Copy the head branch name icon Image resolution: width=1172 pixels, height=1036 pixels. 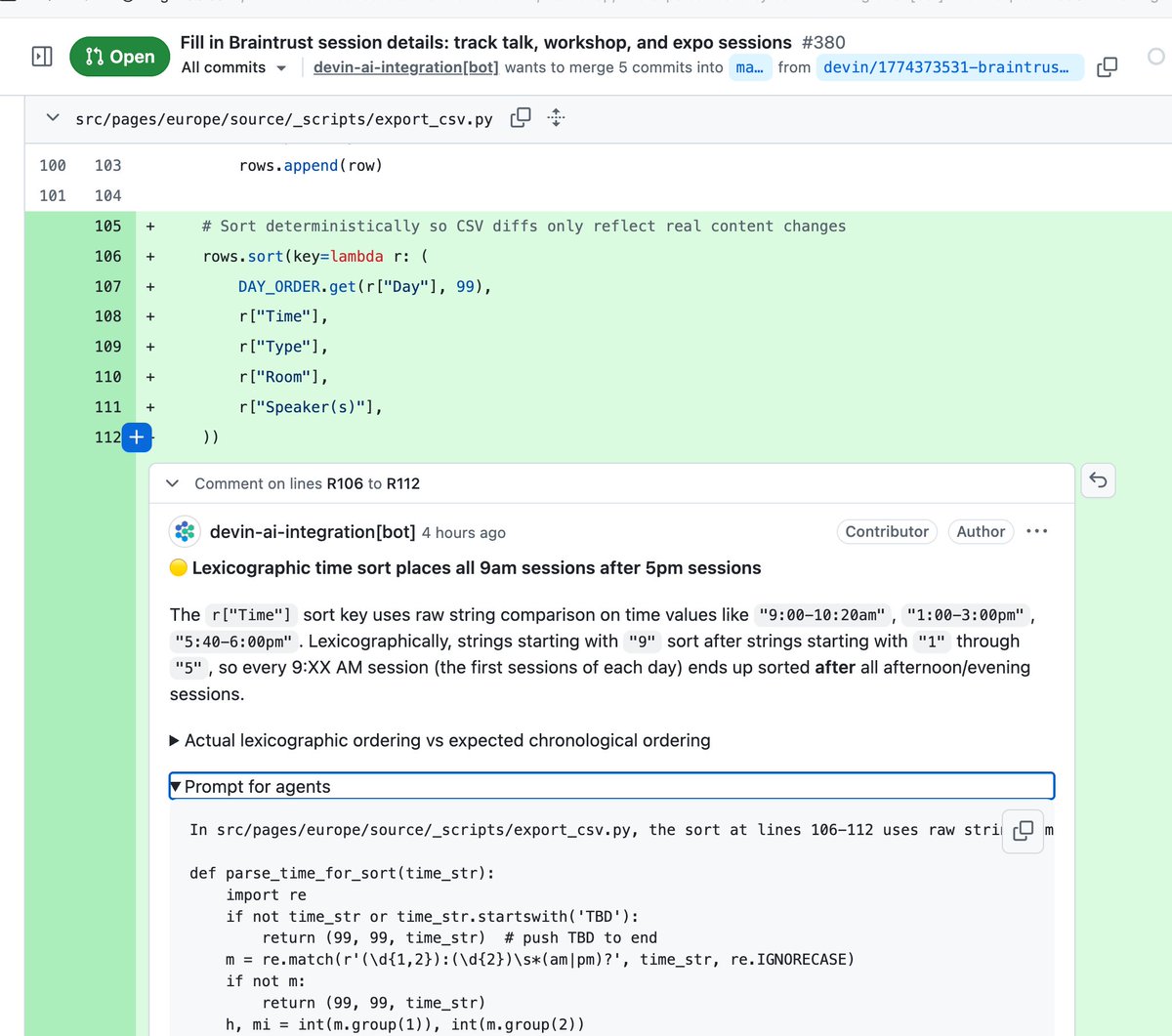[1107, 67]
